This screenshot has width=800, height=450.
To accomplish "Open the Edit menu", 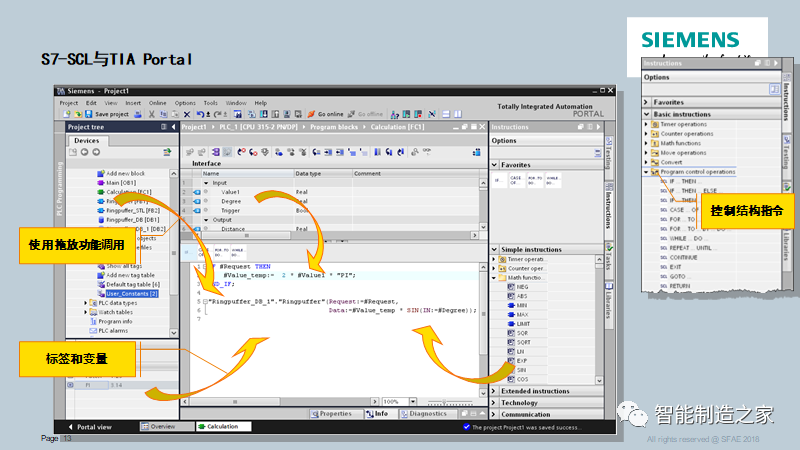I will click(91, 103).
